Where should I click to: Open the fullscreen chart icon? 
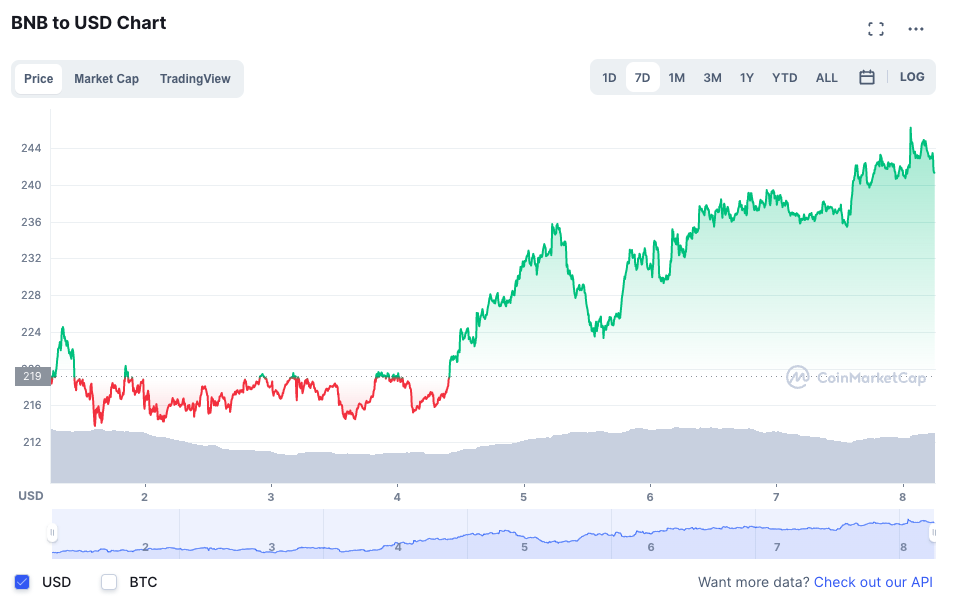tap(876, 29)
